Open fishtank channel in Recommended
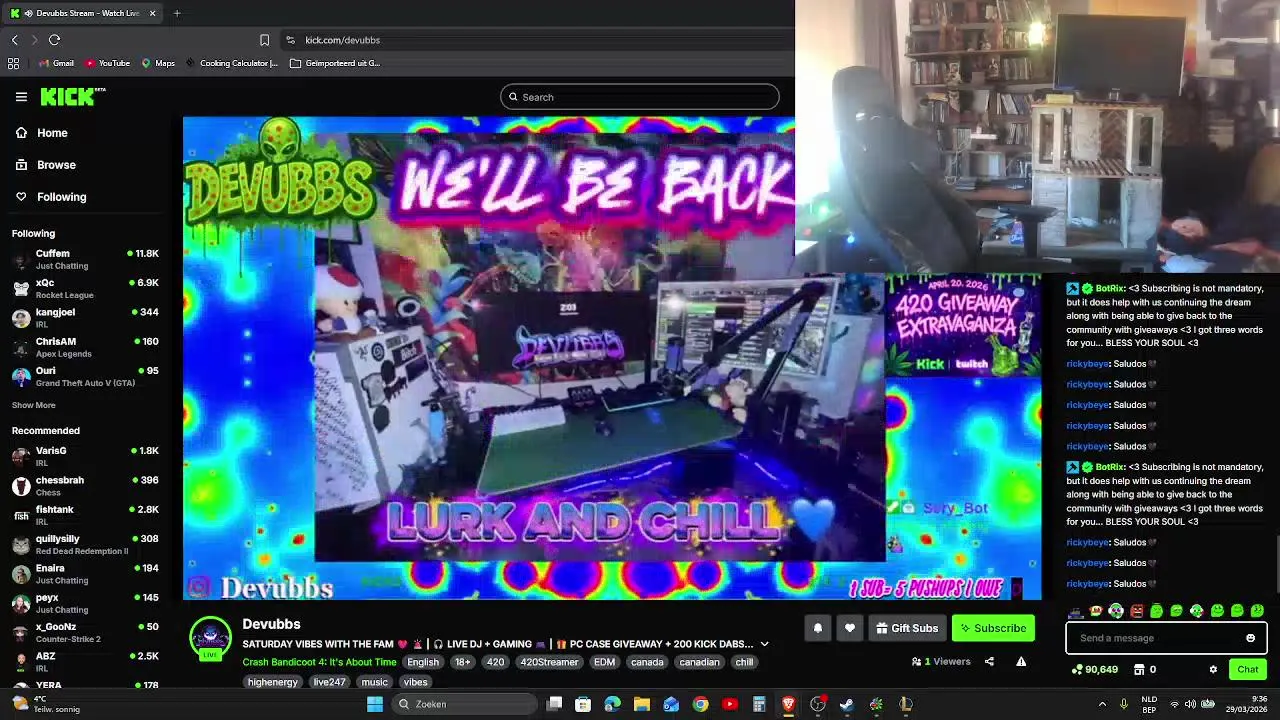The width and height of the screenshot is (1280, 720). (86, 515)
